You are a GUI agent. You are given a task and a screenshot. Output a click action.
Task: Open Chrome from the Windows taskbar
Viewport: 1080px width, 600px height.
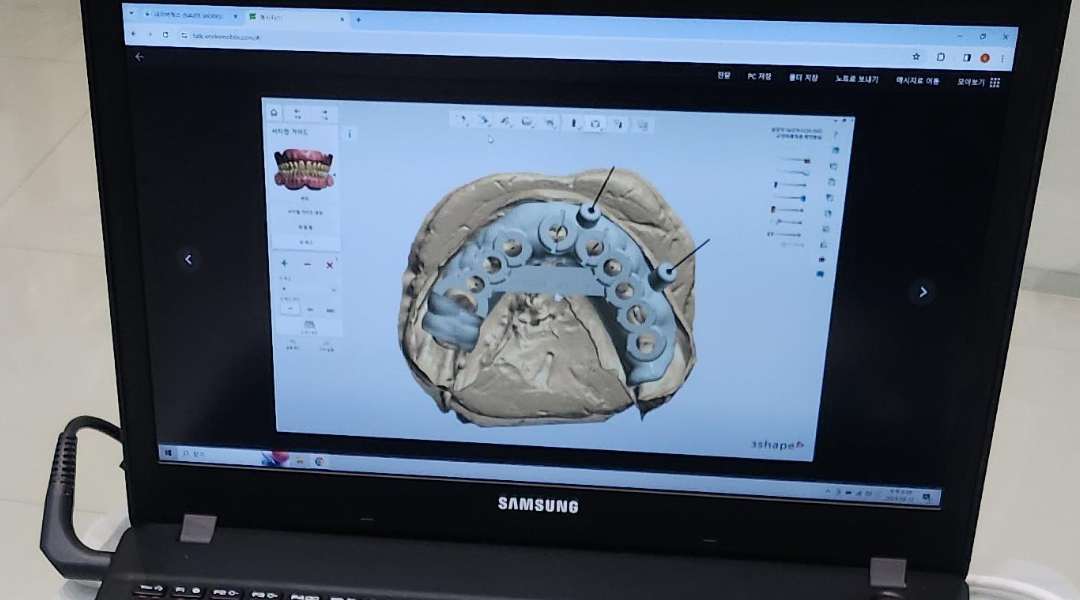[319, 462]
